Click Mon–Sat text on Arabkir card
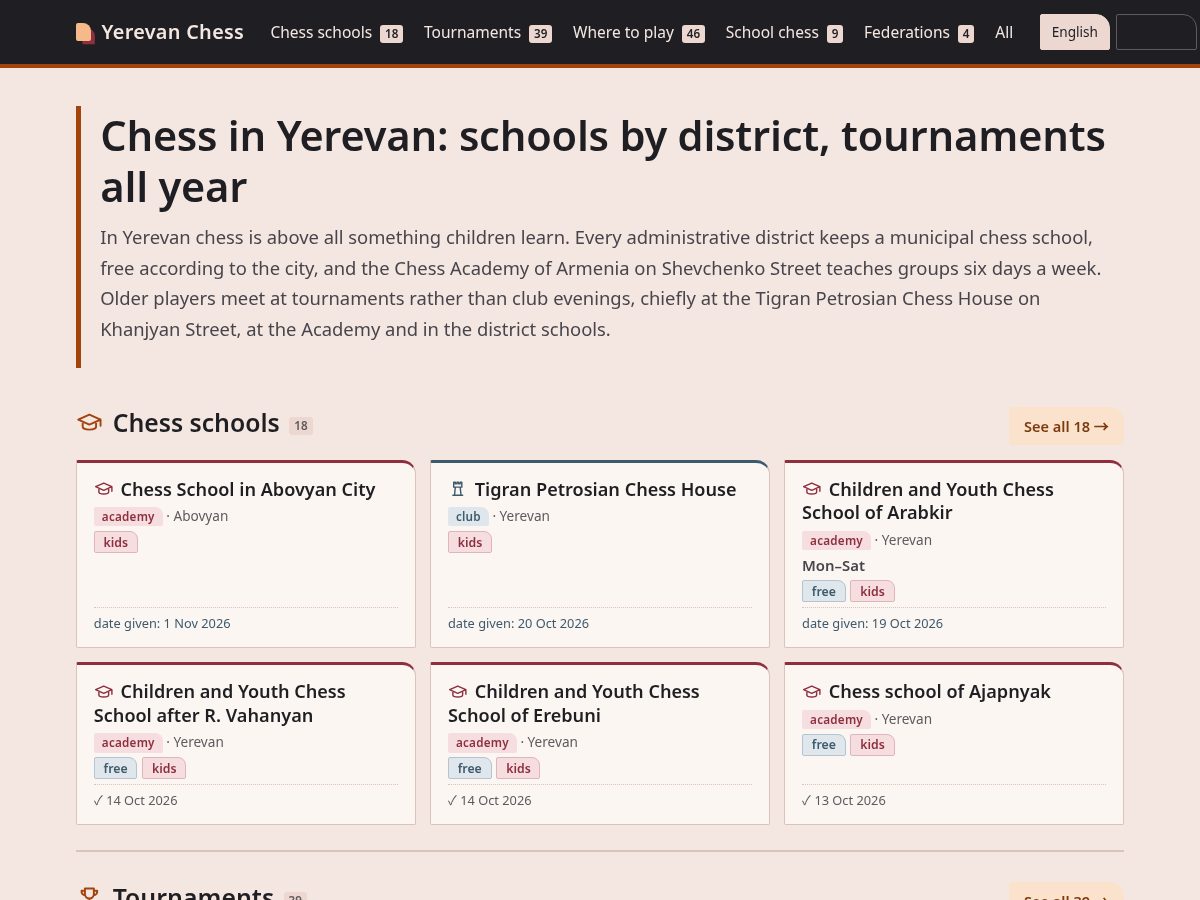1200x900 pixels. 833,566
